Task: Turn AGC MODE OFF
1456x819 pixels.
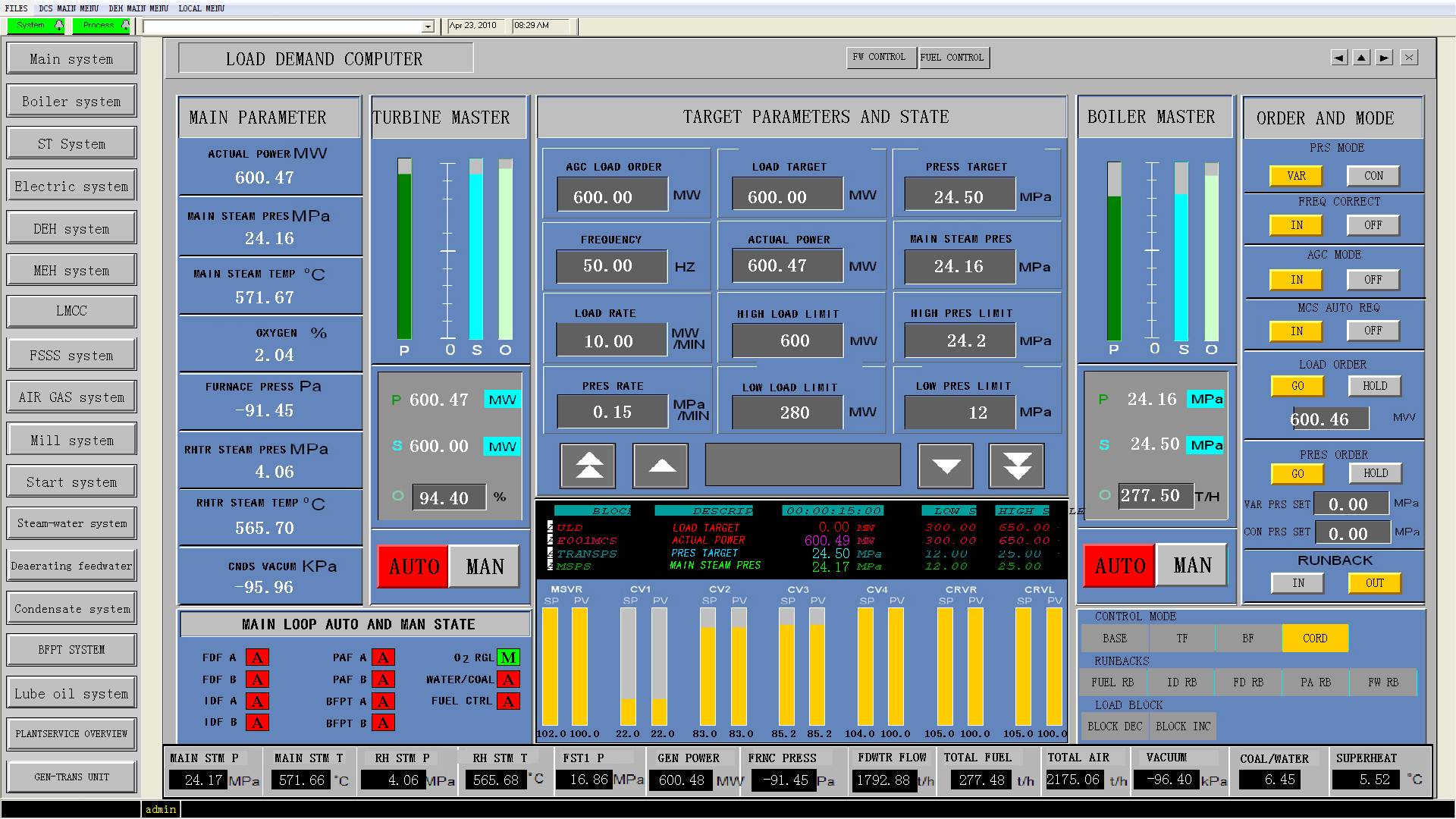Action: (x=1373, y=280)
